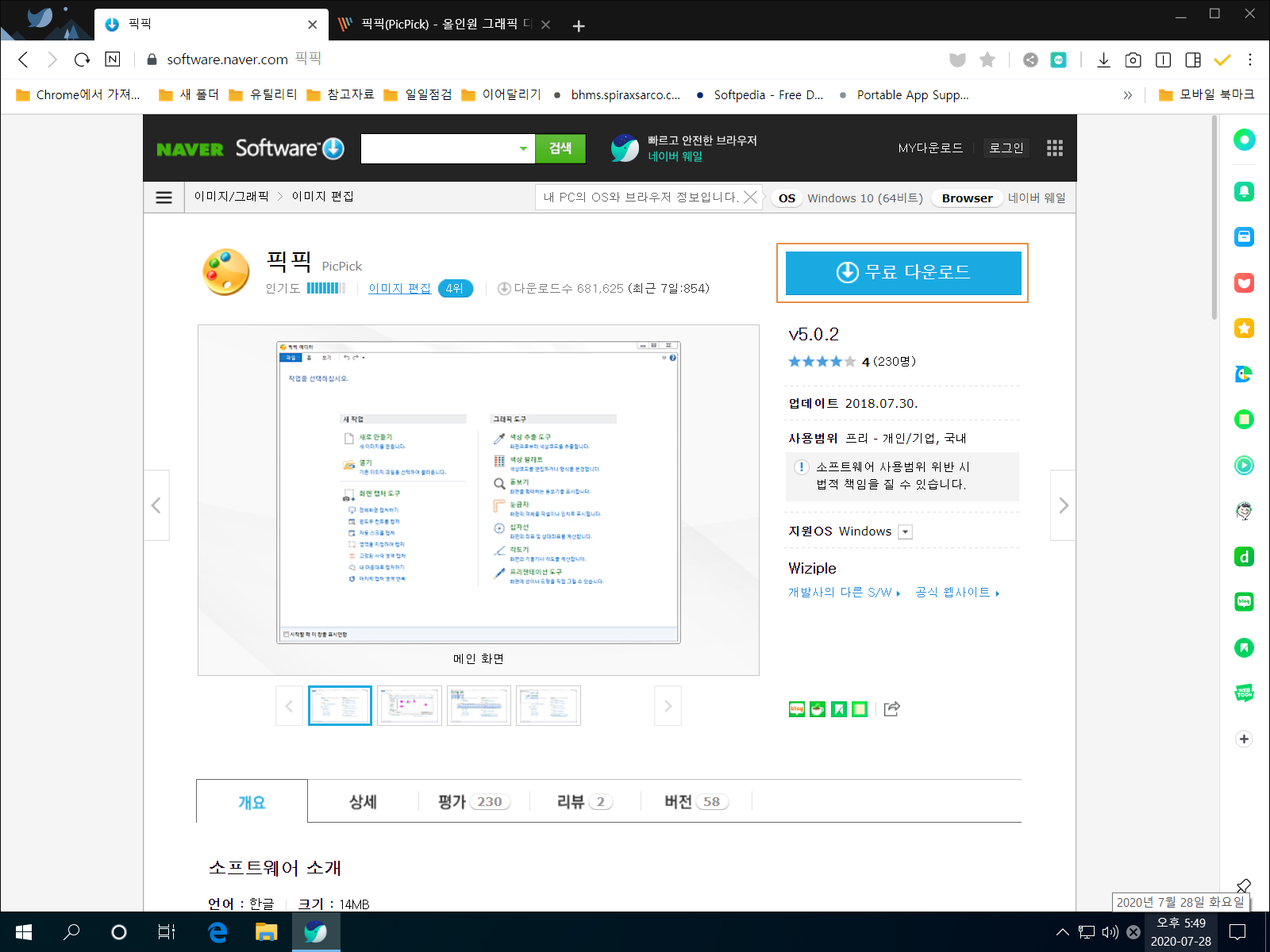The image size is (1270, 952).
Task: Open sidebar yellow star favorites icon
Action: [1244, 328]
